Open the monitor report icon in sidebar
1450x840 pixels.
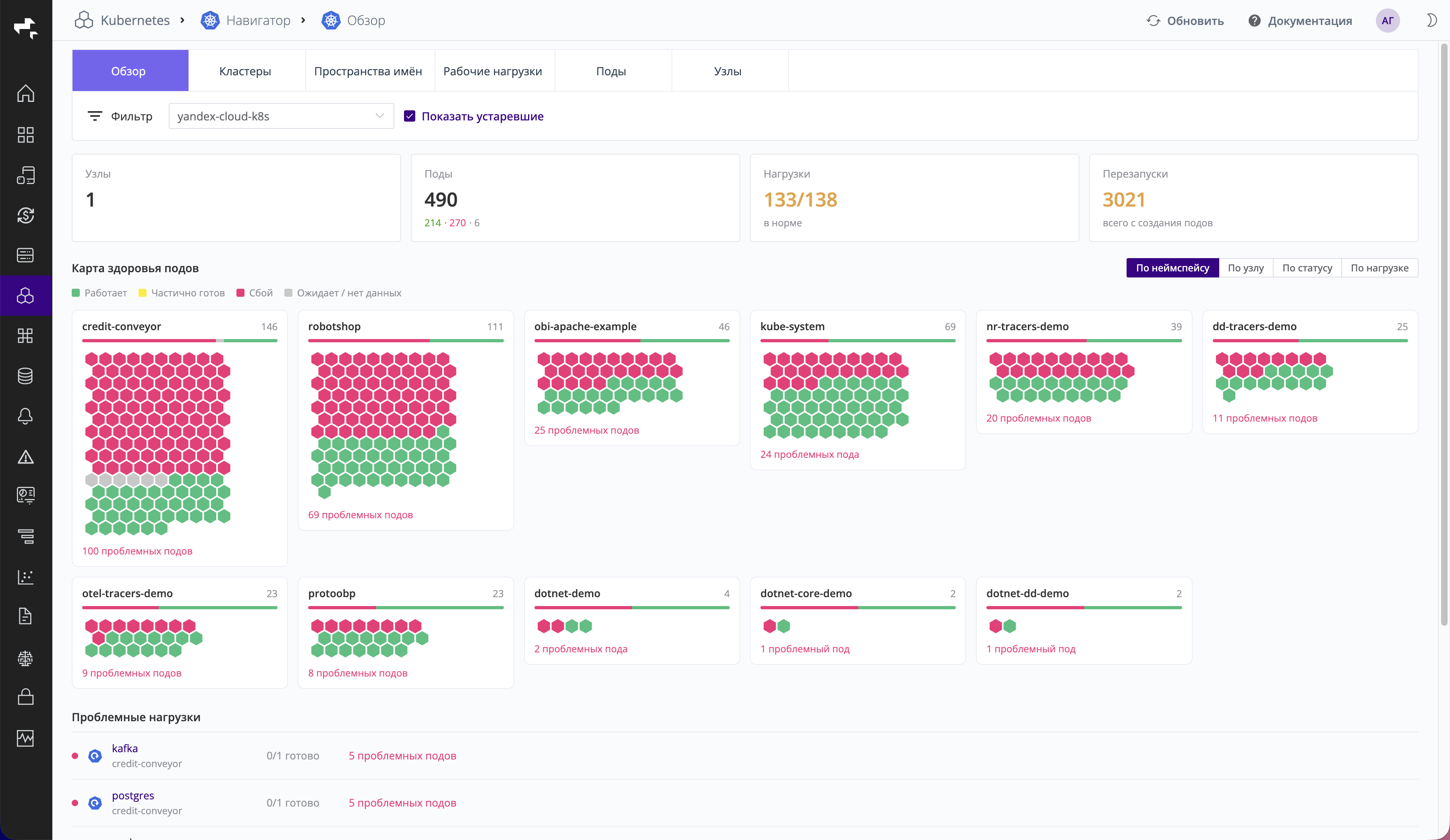point(25,495)
